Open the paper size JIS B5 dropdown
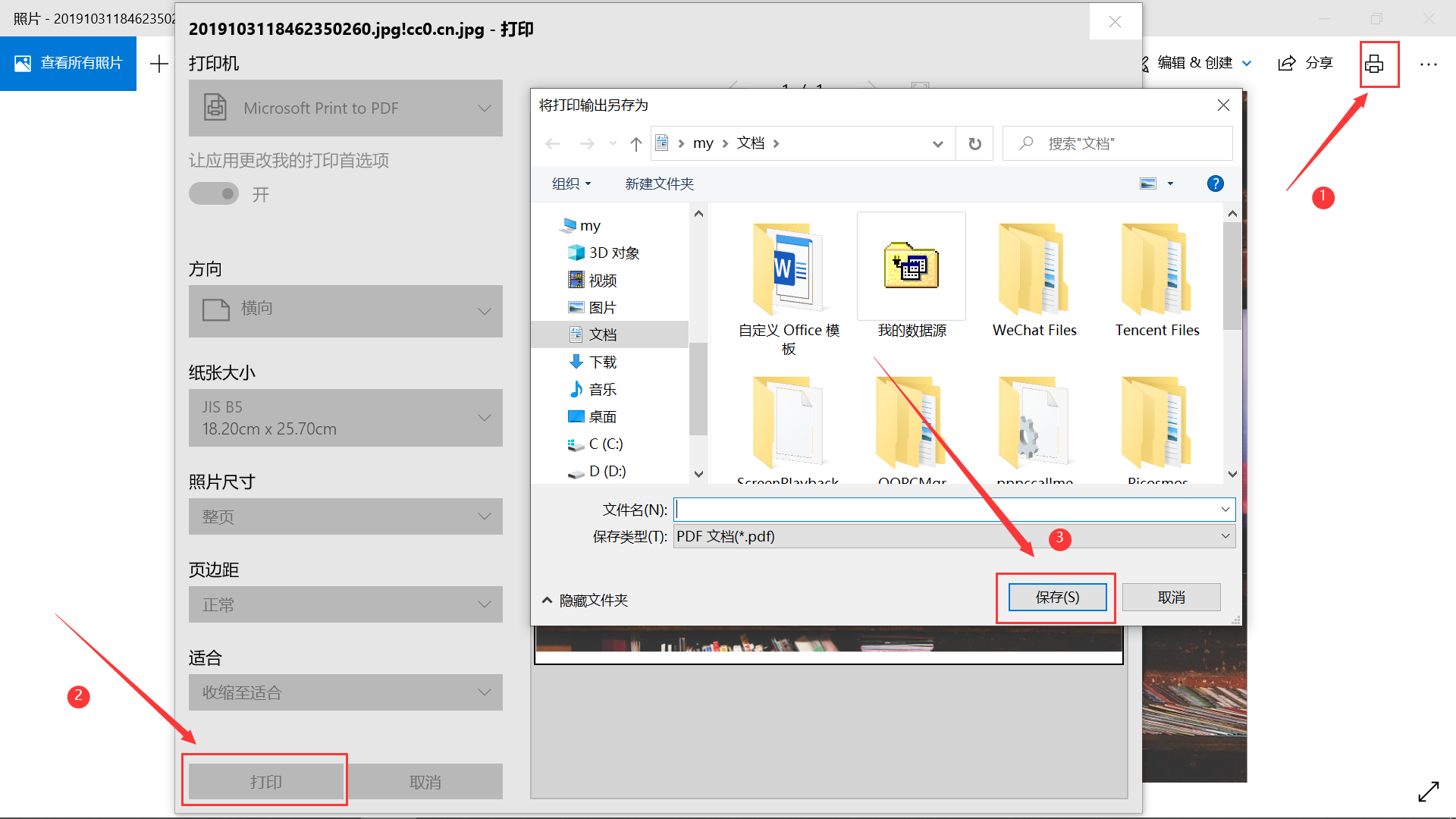The height and width of the screenshot is (819, 1456). click(346, 418)
